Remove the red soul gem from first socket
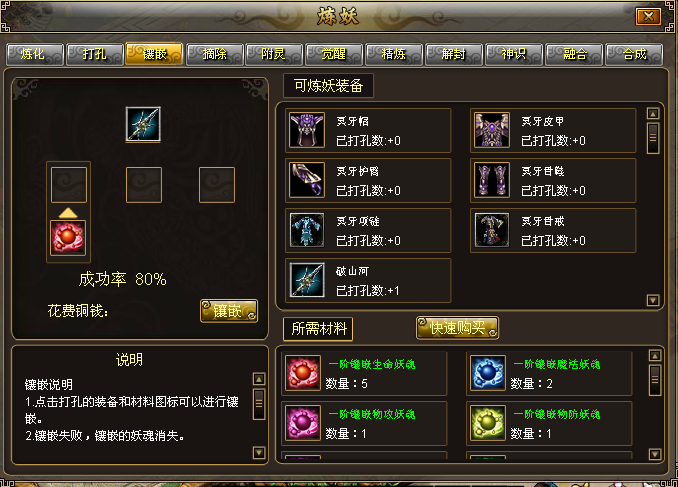 [x=68, y=238]
